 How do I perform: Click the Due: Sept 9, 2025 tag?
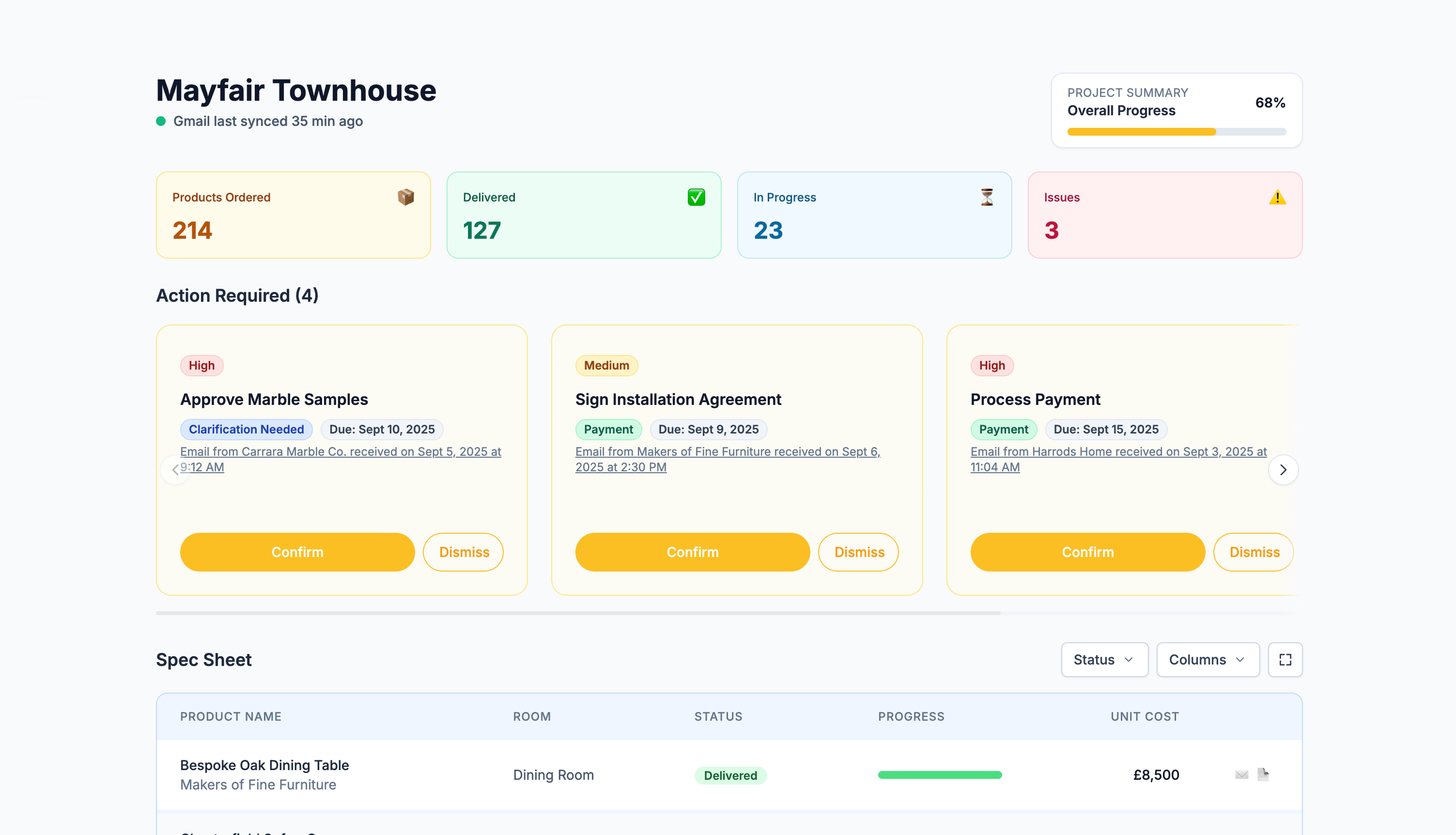pyautogui.click(x=708, y=429)
